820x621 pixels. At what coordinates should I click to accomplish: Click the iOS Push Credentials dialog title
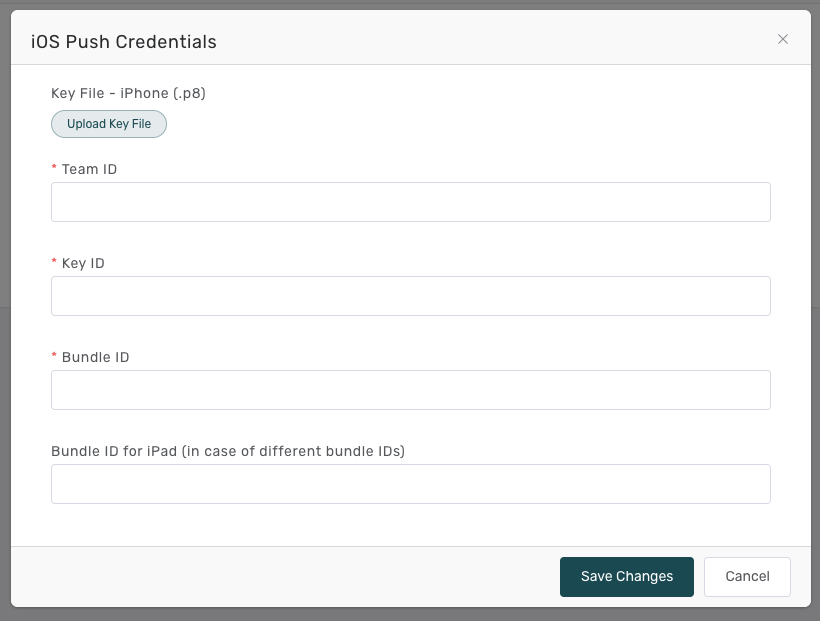click(x=124, y=42)
